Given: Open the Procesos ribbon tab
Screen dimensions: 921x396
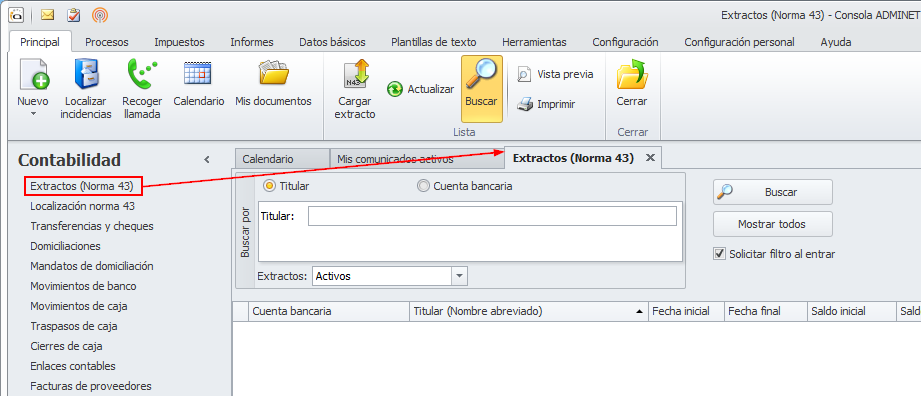Looking at the screenshot, I should click(x=107, y=42).
